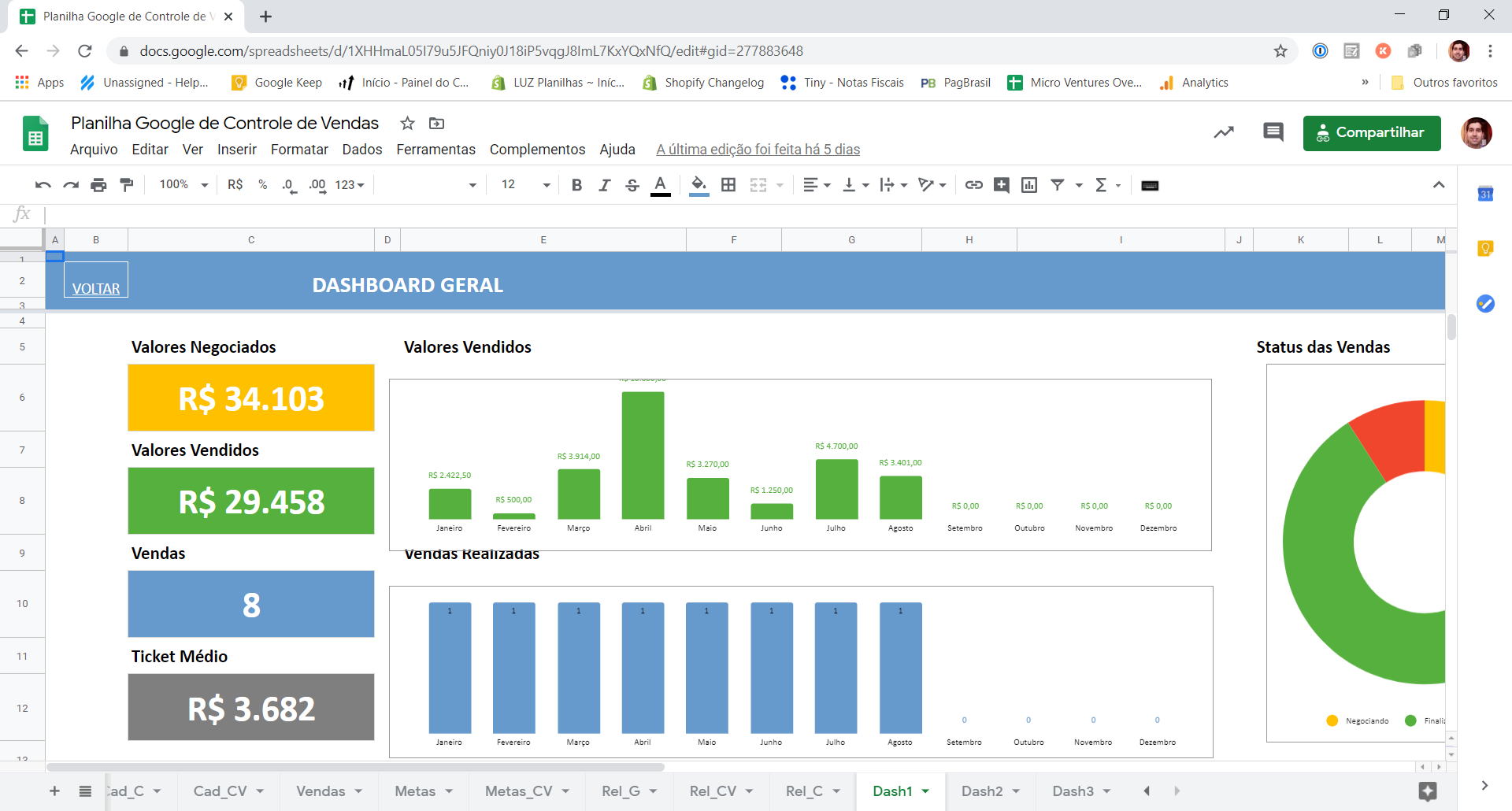The width and height of the screenshot is (1512, 811).
Task: Click the insert link icon
Action: point(973,185)
